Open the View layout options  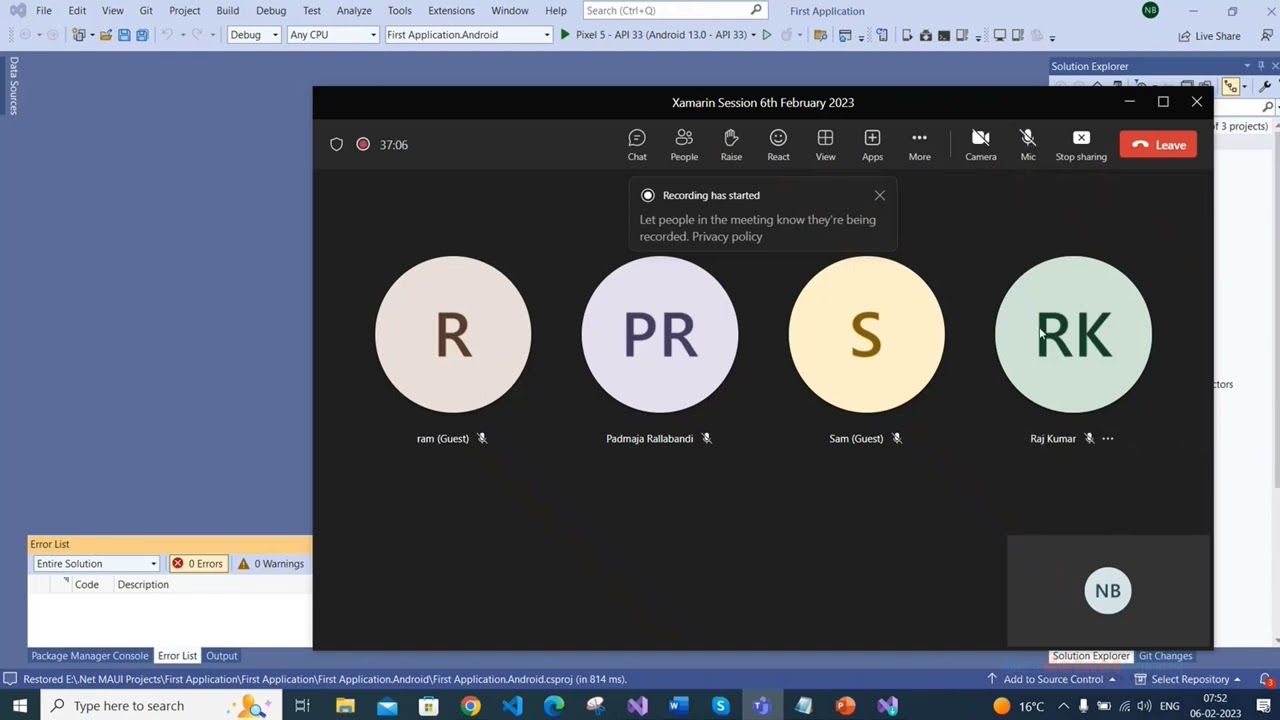point(825,145)
